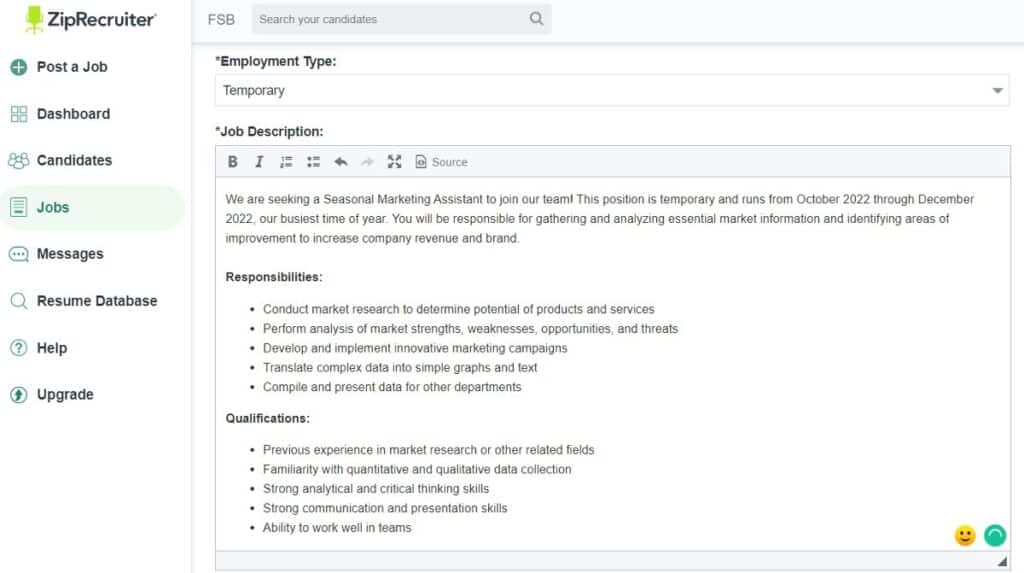
Task: Insert a numbered list
Action: click(x=286, y=162)
